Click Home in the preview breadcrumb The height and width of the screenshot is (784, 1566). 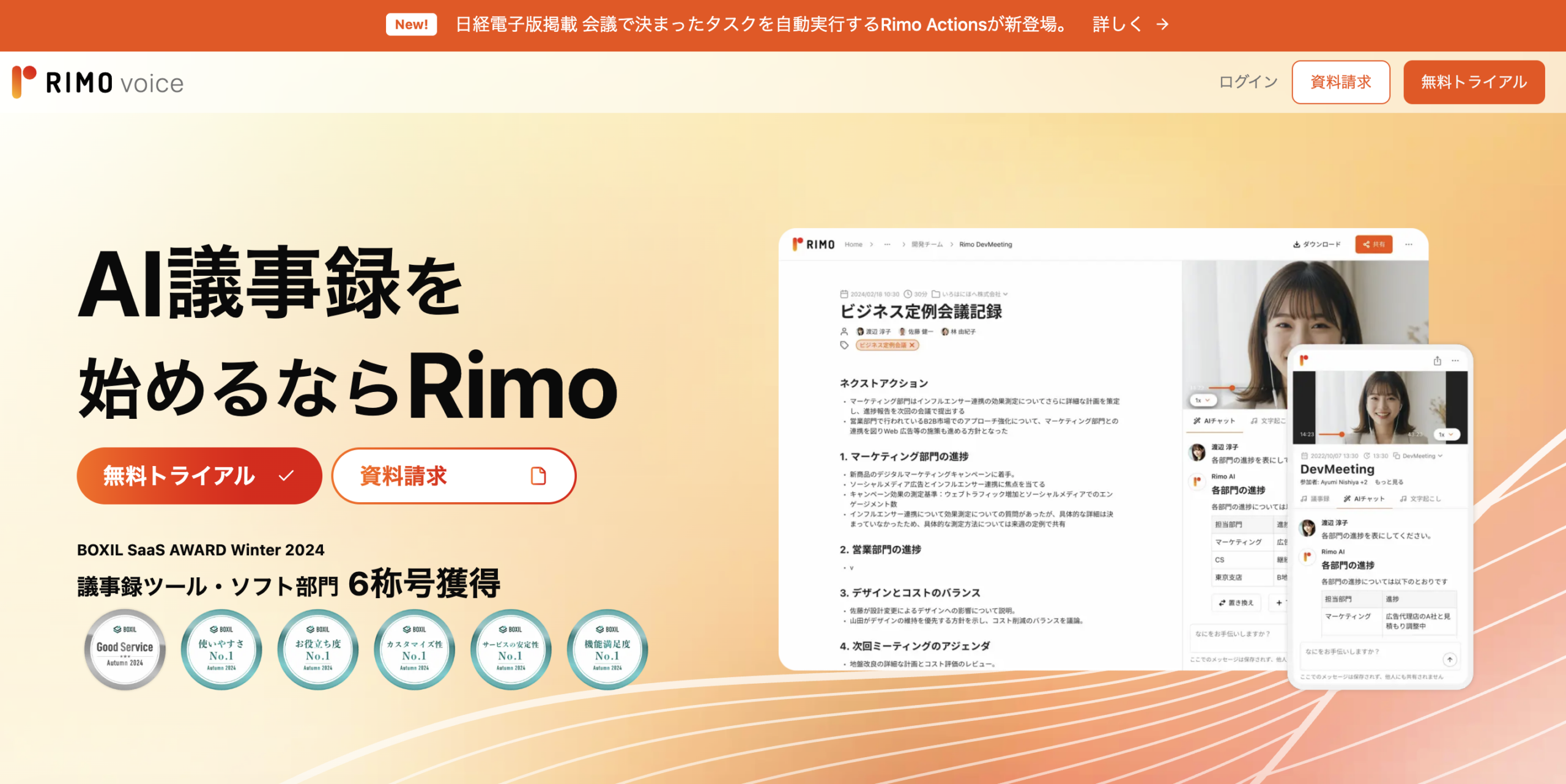(x=853, y=244)
